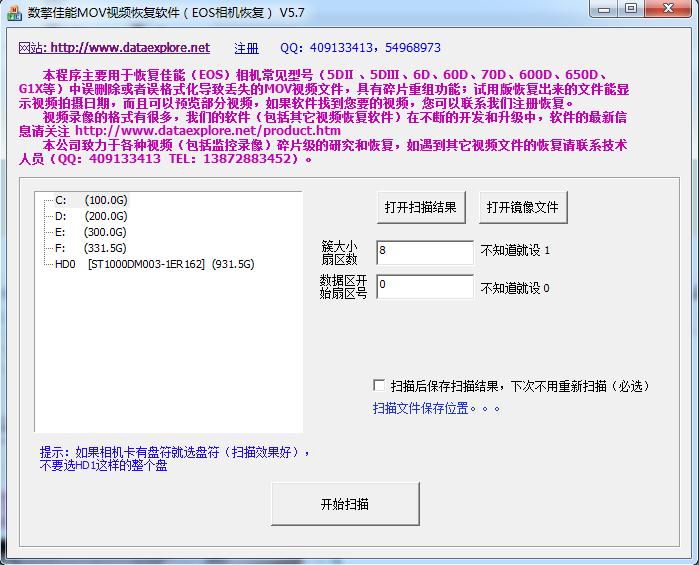Click the 打开扫描结果 button
699x565 pixels.
tap(421, 207)
